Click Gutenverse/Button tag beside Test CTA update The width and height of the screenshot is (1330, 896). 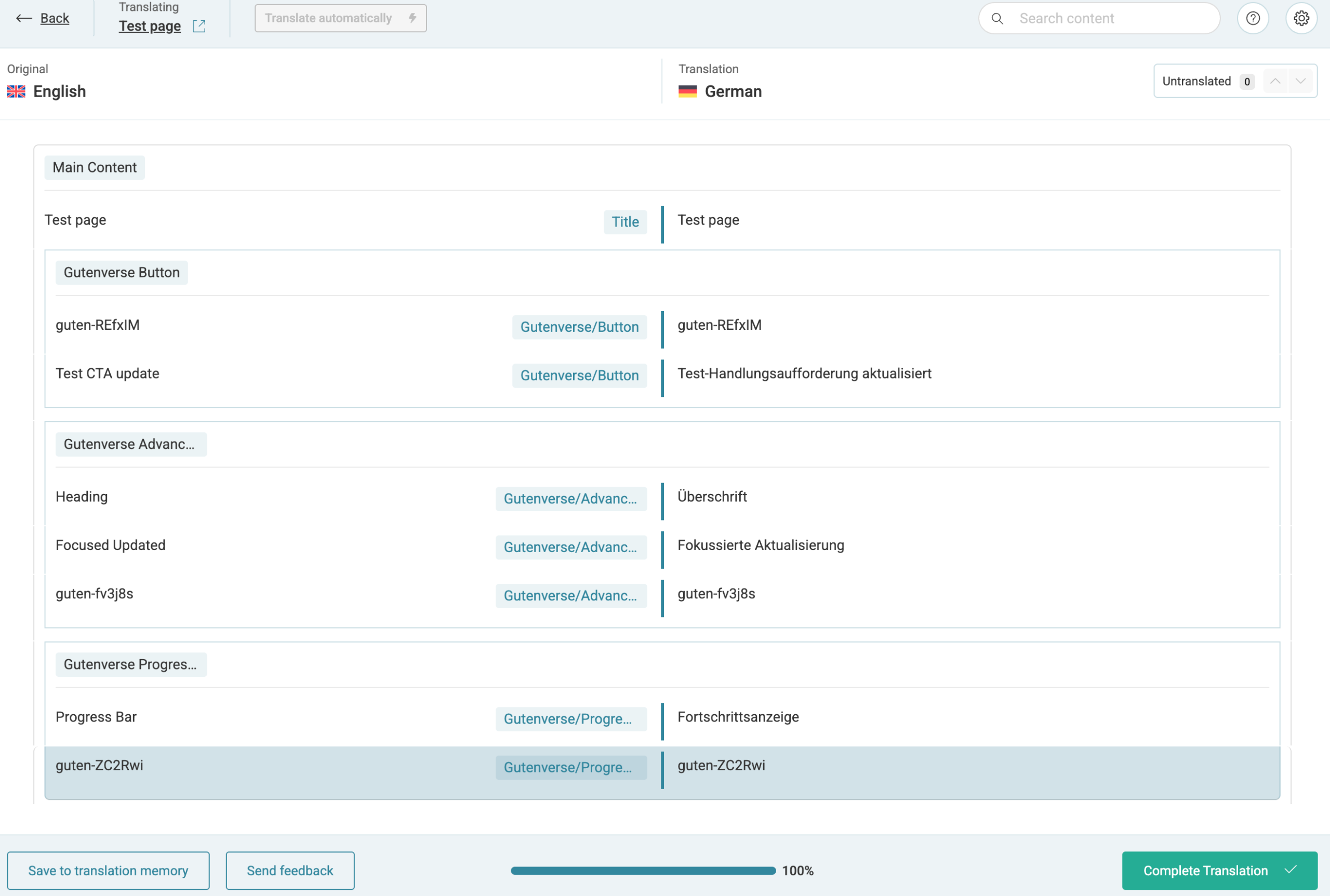pos(580,376)
